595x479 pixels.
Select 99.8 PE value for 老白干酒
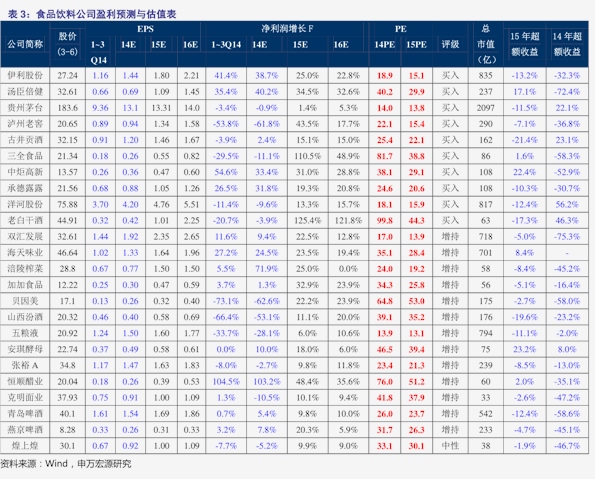point(384,221)
